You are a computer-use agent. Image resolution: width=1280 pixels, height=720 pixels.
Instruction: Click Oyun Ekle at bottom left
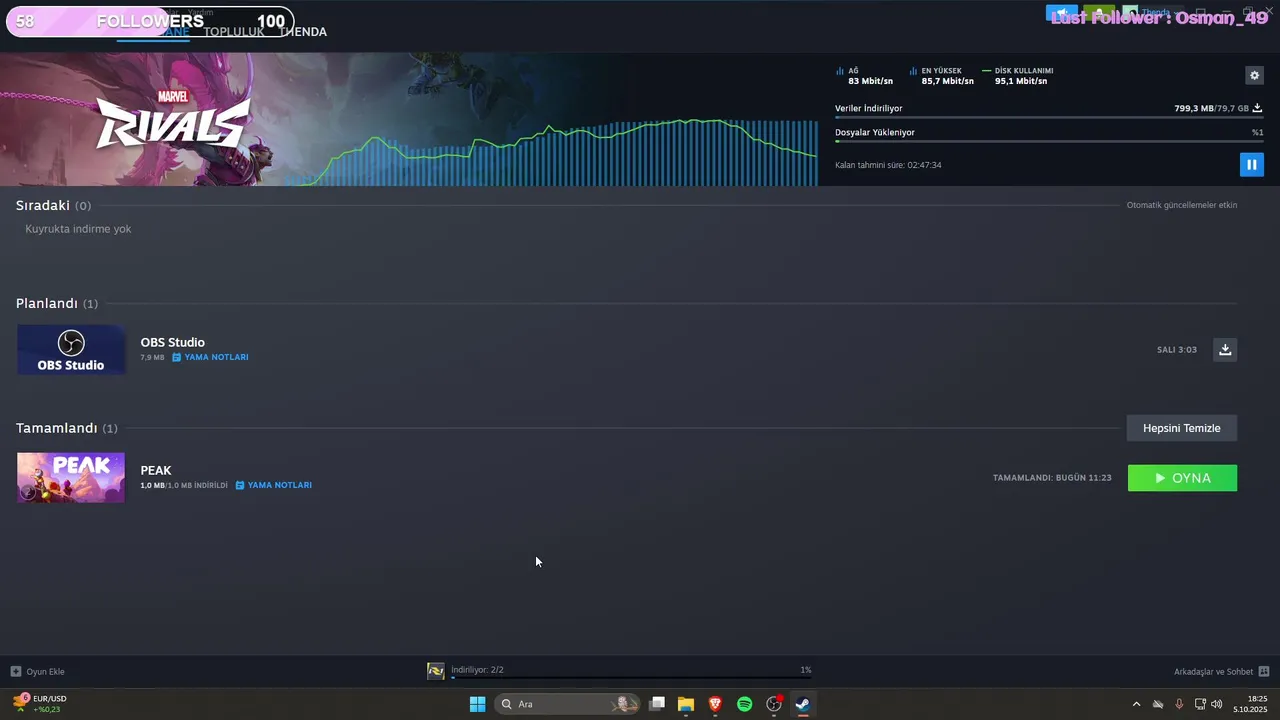38,672
